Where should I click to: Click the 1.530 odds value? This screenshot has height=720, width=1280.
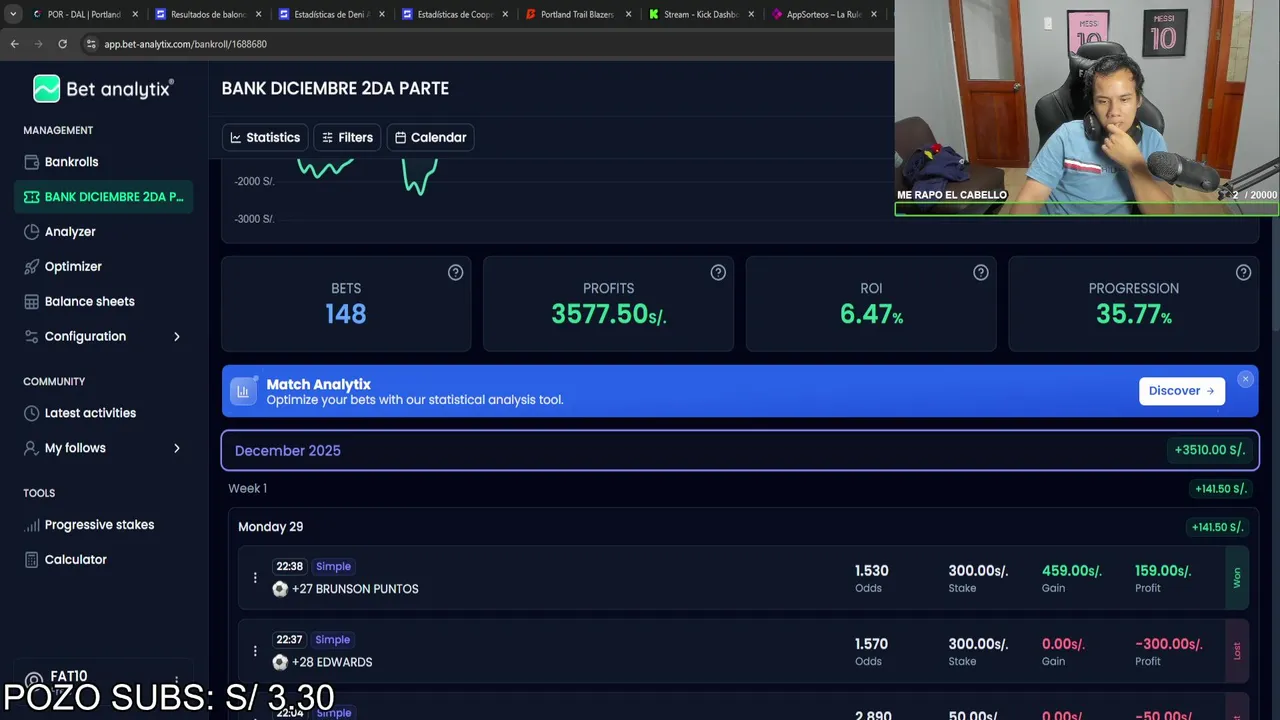871,571
